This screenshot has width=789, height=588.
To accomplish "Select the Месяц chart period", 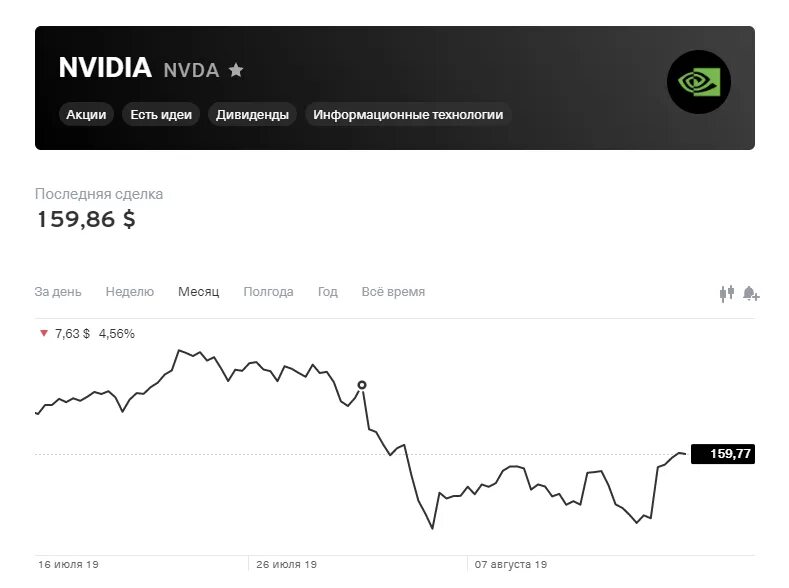I will (x=199, y=292).
